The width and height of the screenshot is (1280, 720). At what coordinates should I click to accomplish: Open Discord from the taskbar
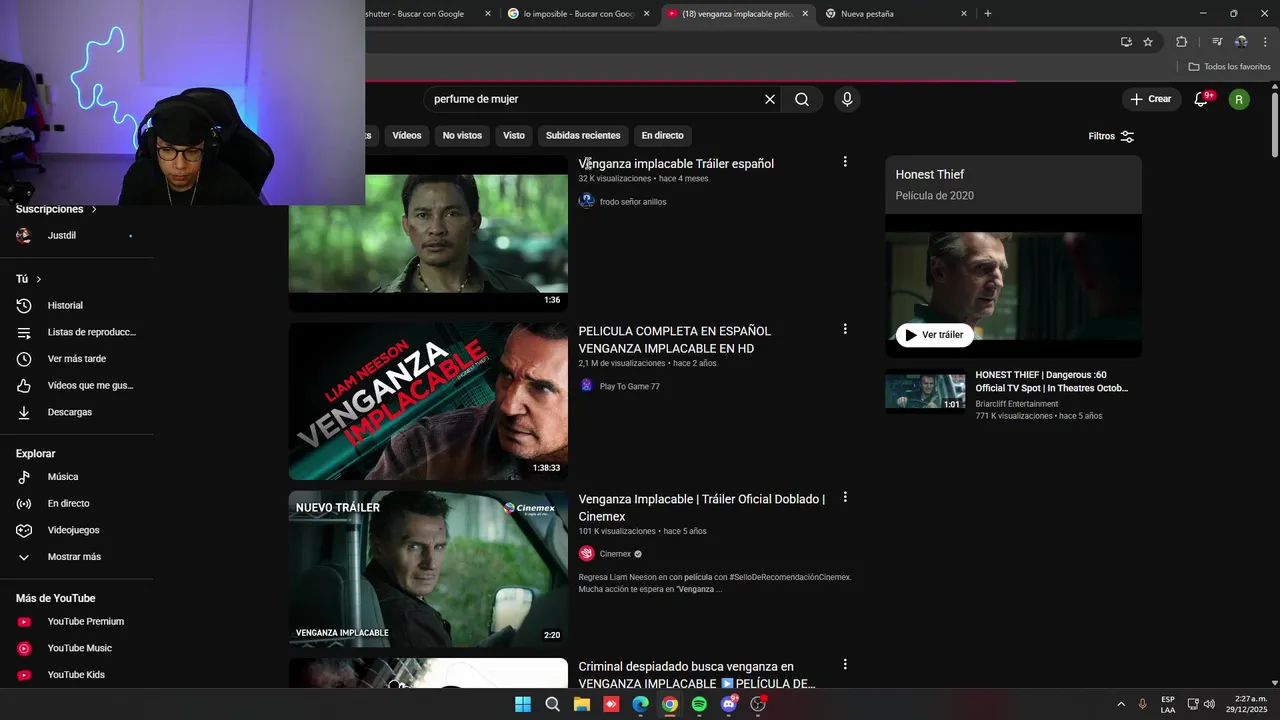pyautogui.click(x=729, y=704)
